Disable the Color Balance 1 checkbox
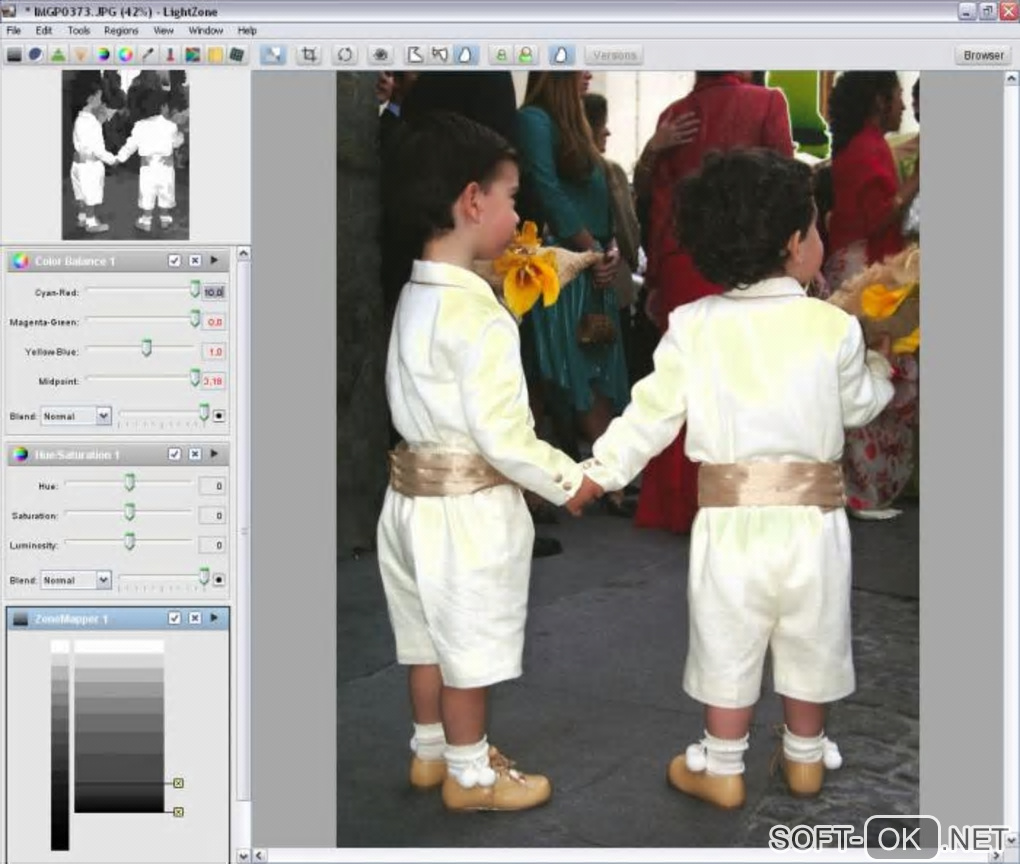 175,261
